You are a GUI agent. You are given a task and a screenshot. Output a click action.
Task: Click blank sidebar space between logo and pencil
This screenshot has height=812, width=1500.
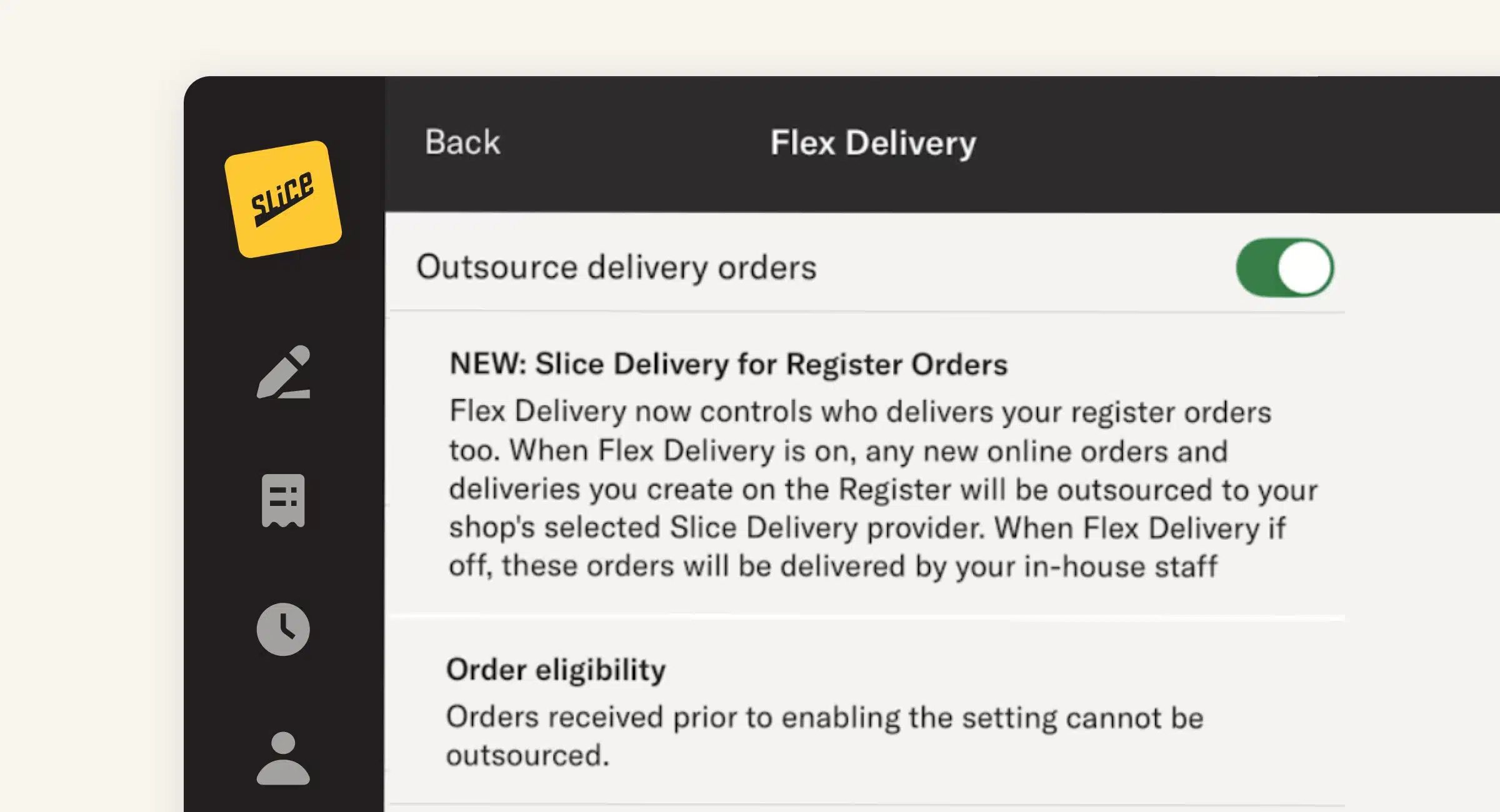point(283,300)
